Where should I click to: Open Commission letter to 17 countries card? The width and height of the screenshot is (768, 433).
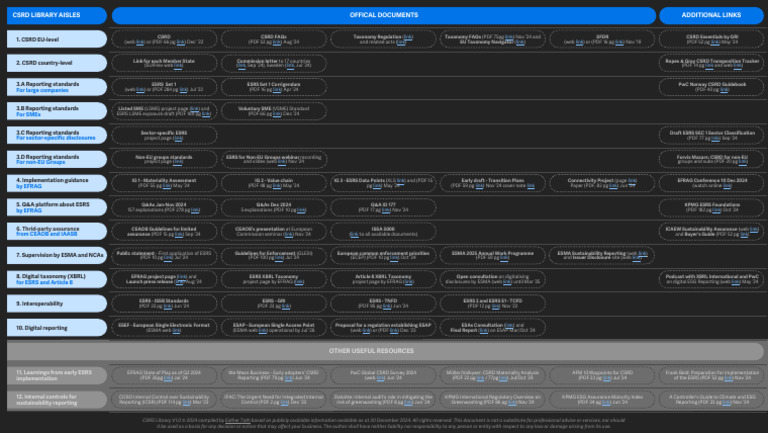tap(274, 63)
